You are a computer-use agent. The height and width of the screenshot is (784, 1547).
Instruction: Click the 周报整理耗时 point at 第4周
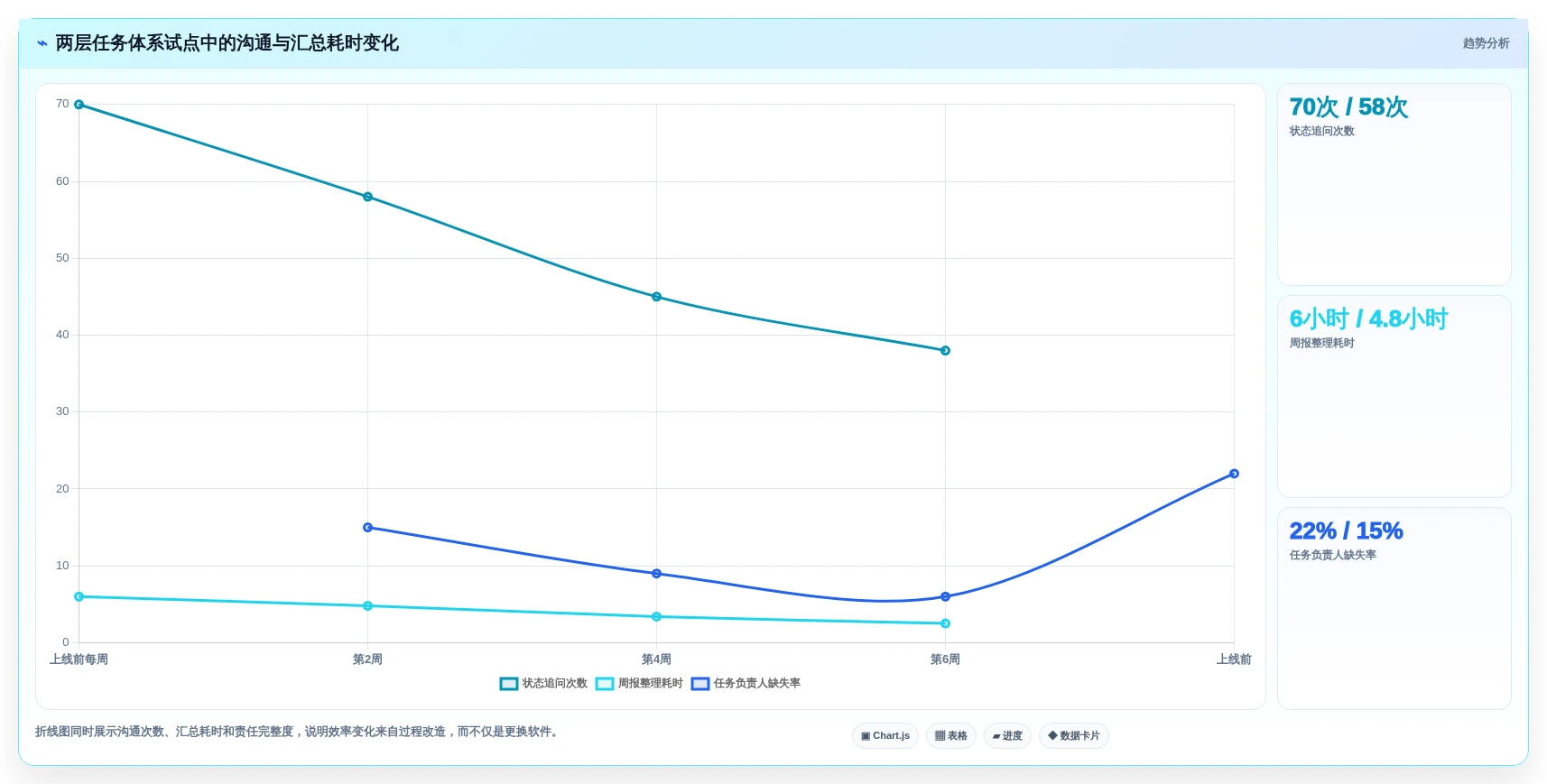click(x=656, y=617)
